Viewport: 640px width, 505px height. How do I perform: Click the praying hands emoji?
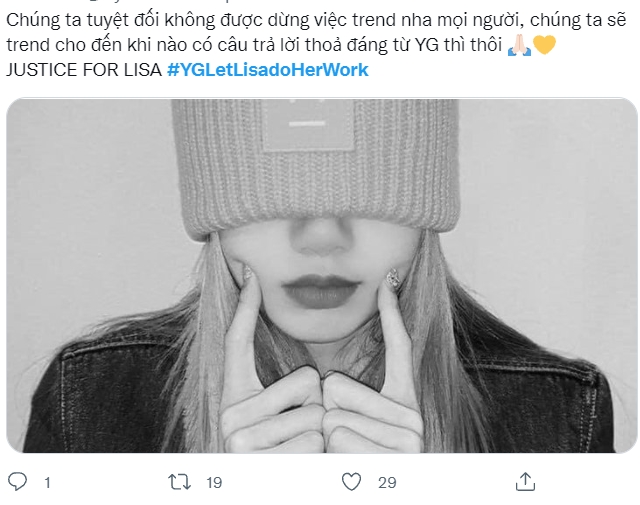click(x=519, y=45)
